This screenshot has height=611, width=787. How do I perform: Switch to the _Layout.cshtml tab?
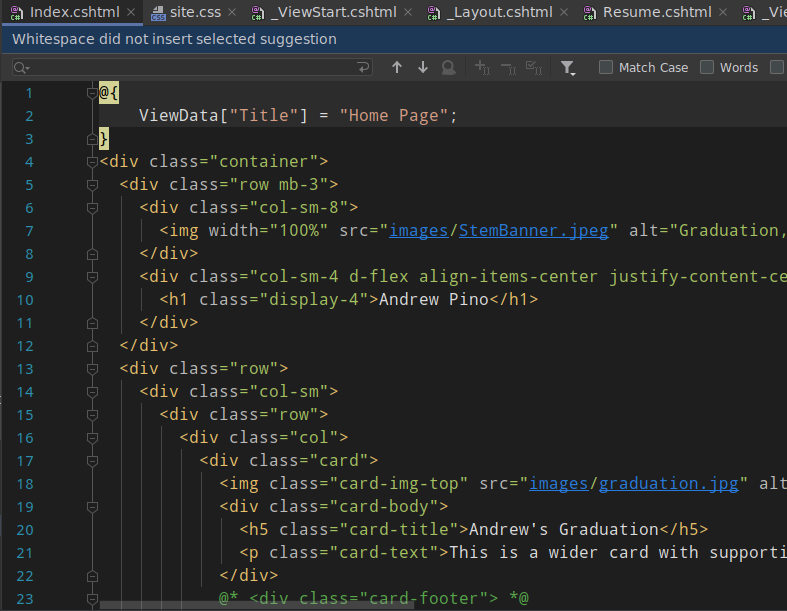point(497,13)
